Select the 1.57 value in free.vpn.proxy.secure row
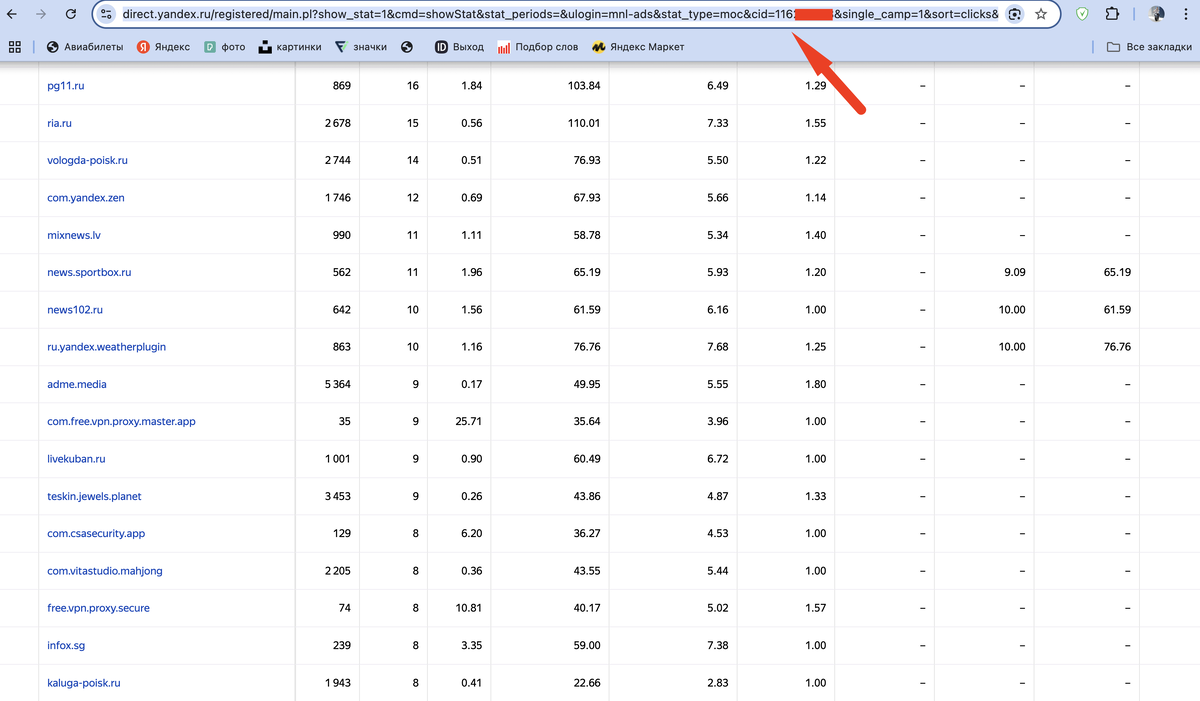This screenshot has height=701, width=1200. click(815, 608)
